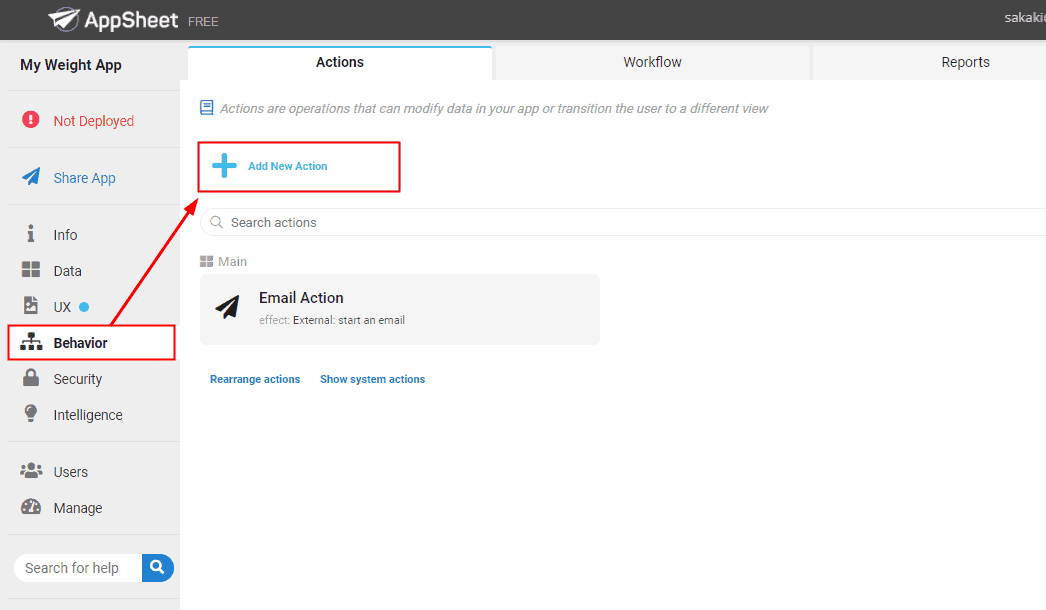Click the Info sidebar icon
1046x610 pixels.
click(x=31, y=234)
